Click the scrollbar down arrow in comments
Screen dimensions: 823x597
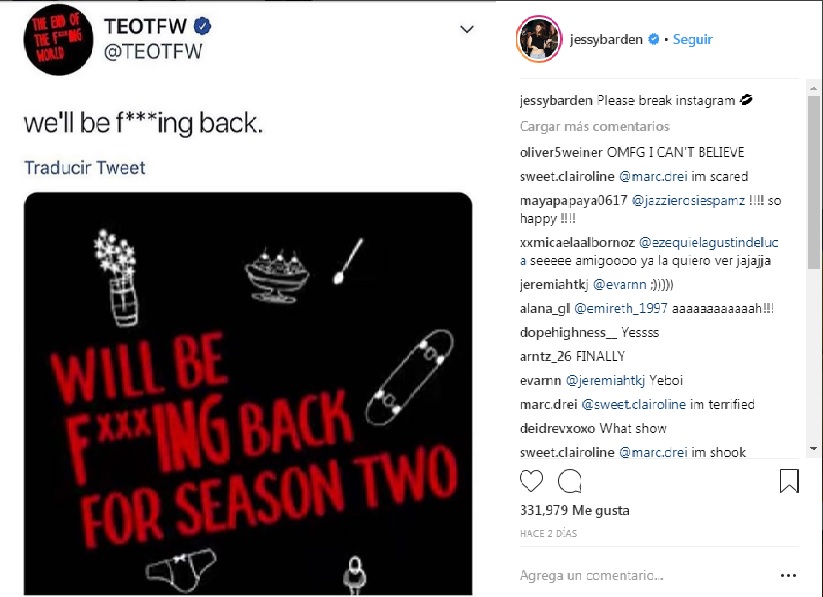click(814, 449)
